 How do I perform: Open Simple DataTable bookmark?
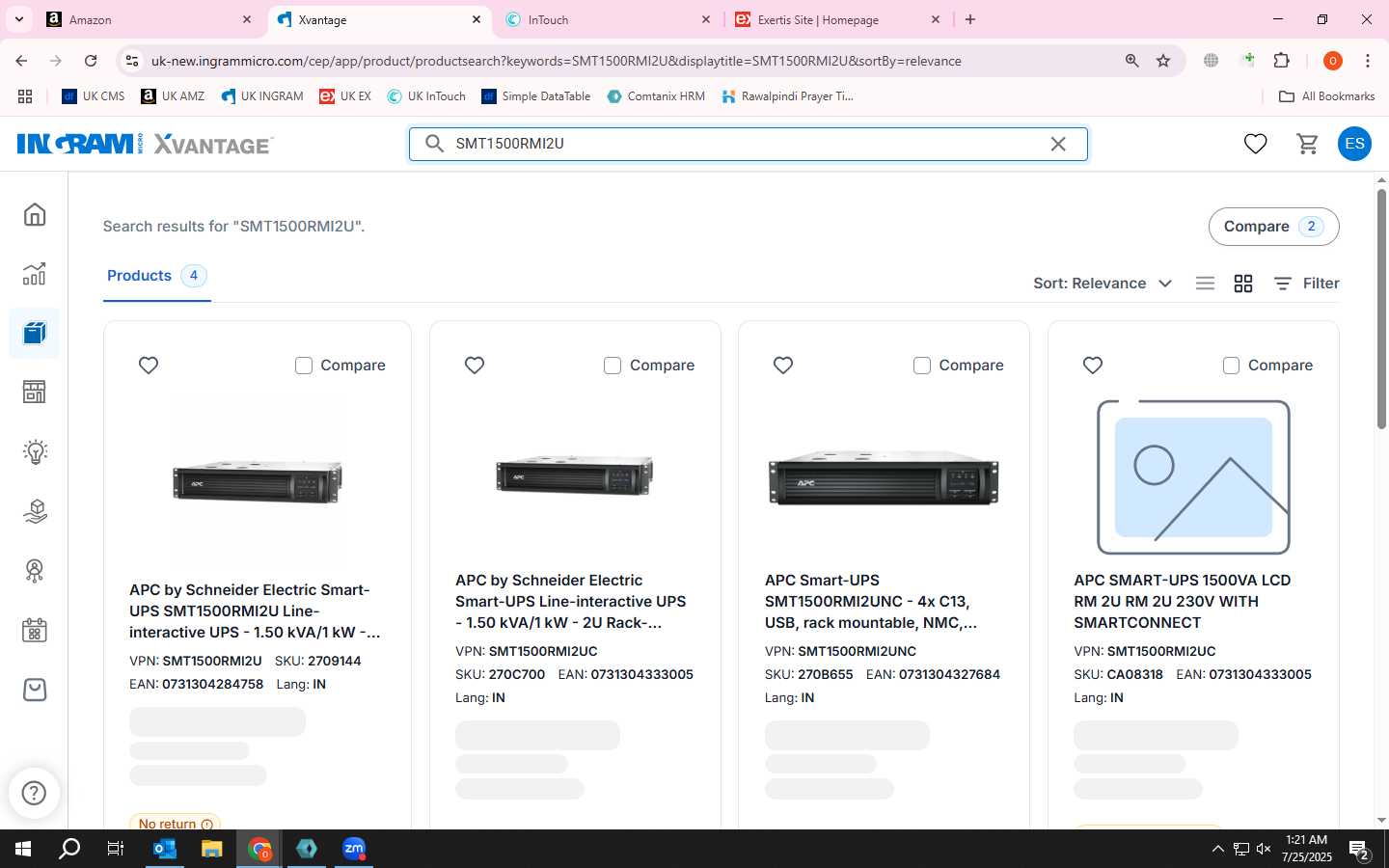536,96
